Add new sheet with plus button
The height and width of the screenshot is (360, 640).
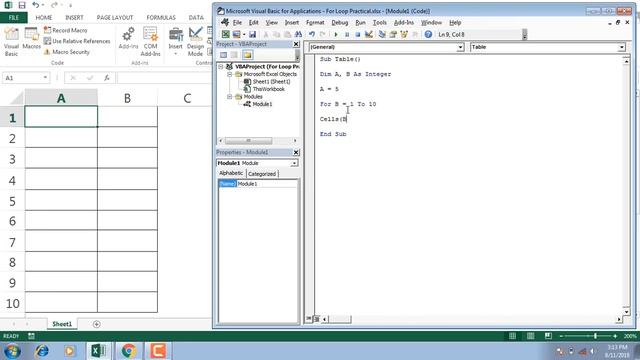[97, 324]
